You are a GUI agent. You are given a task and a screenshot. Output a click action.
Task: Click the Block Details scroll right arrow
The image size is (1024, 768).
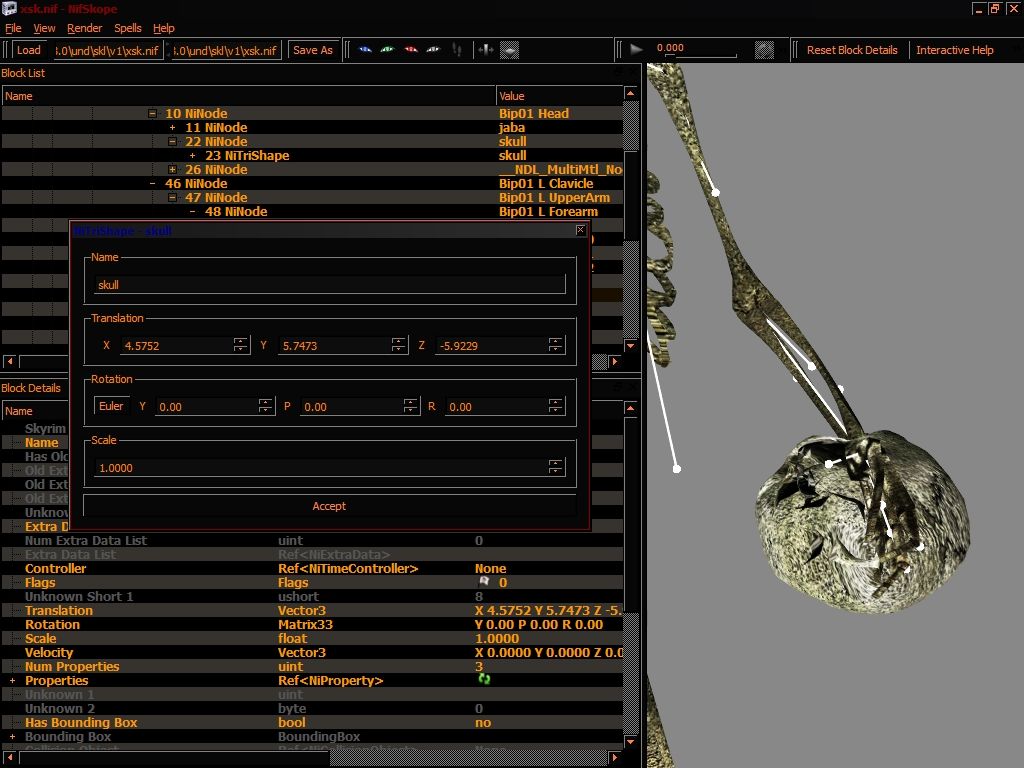pos(614,758)
